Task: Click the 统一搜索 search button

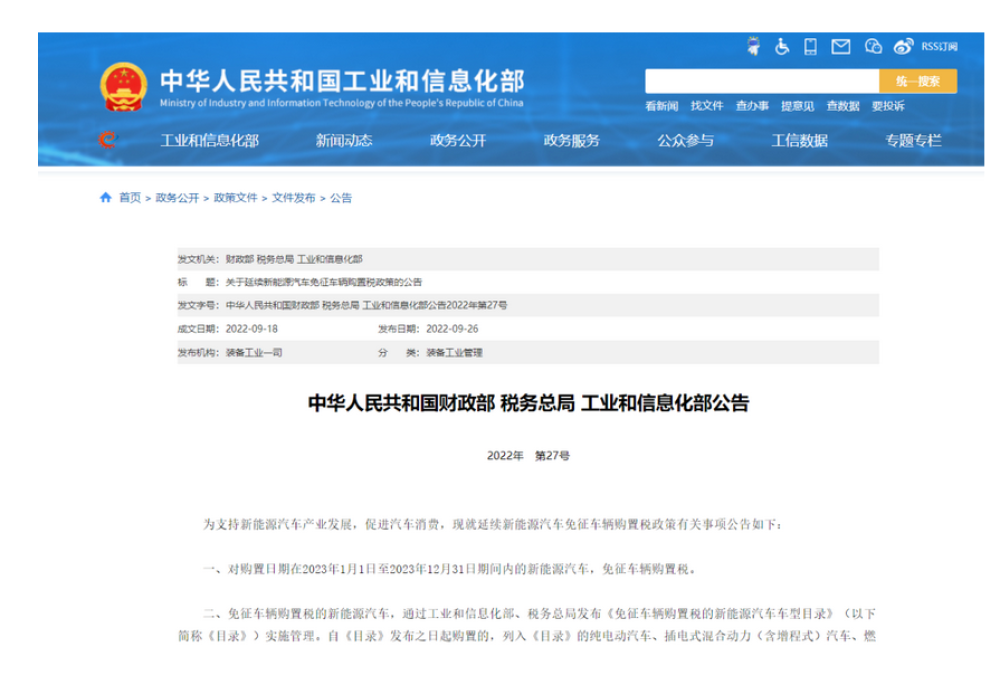Action: coord(918,82)
